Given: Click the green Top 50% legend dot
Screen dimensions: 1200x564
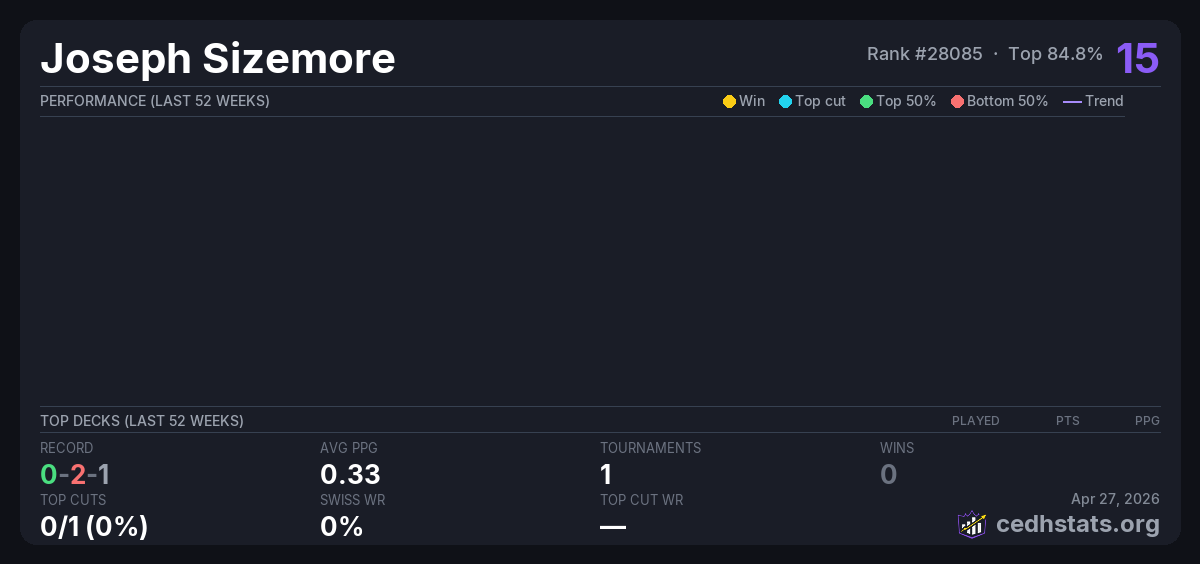Looking at the screenshot, I should (866, 101).
